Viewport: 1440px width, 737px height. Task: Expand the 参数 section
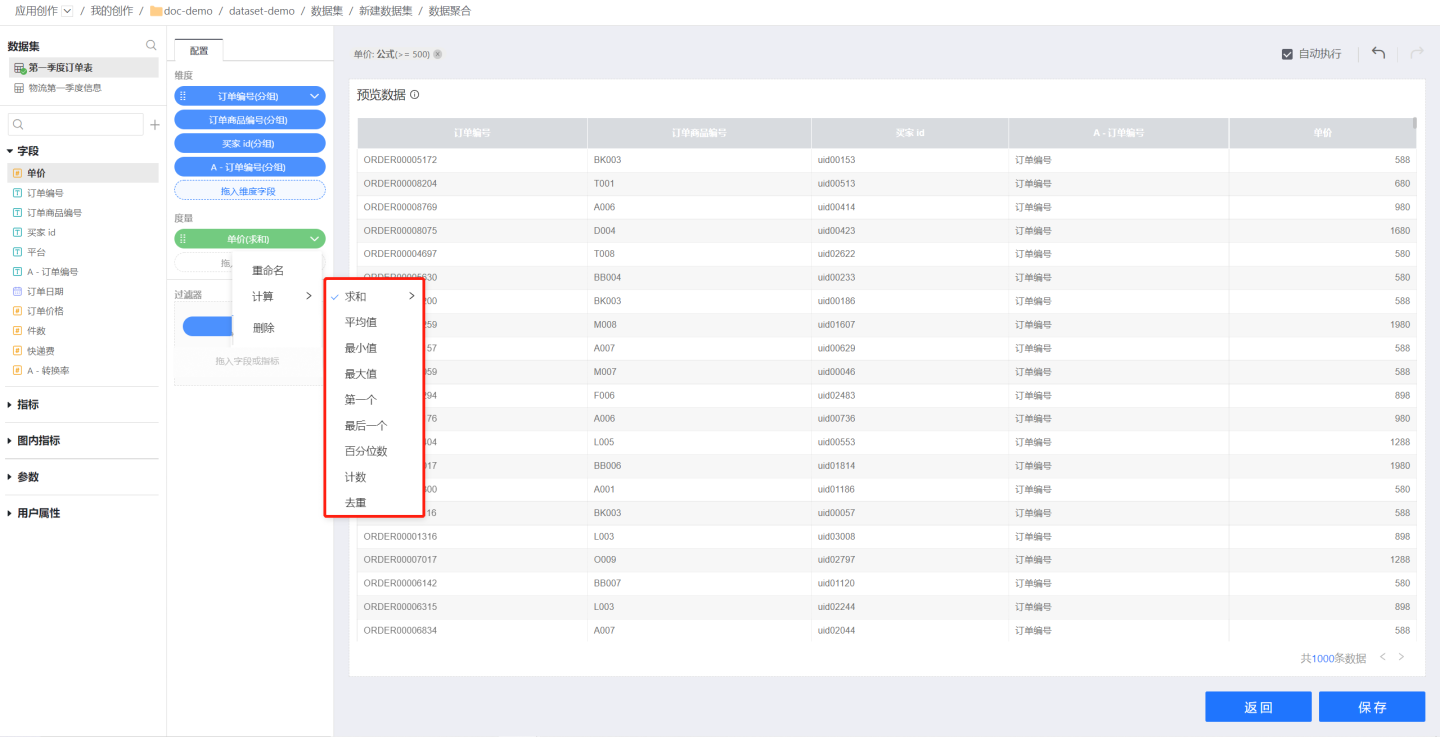coord(28,477)
